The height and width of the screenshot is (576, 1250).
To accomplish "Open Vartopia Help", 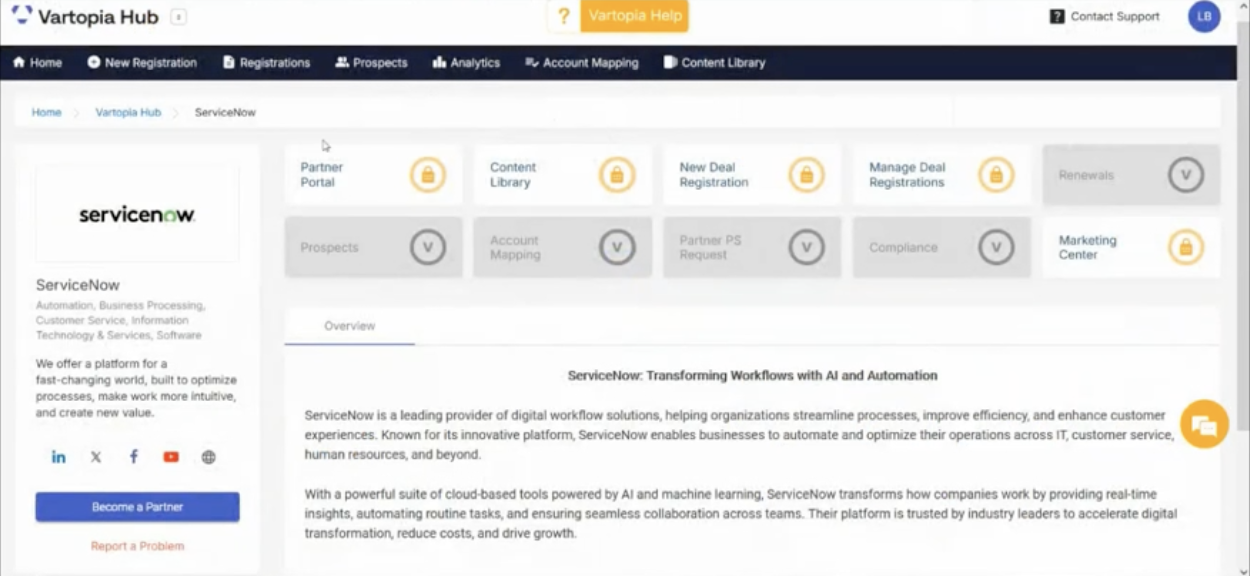I will [635, 16].
